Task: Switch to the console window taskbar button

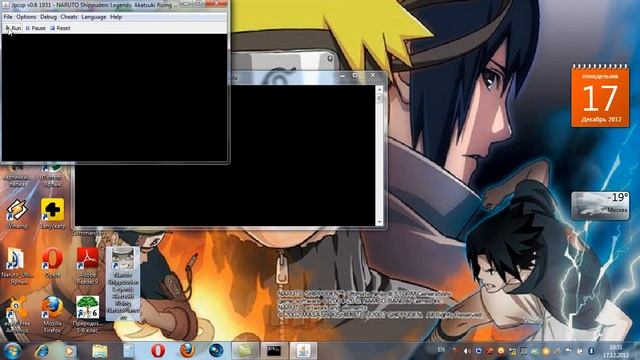Action: click(274, 351)
